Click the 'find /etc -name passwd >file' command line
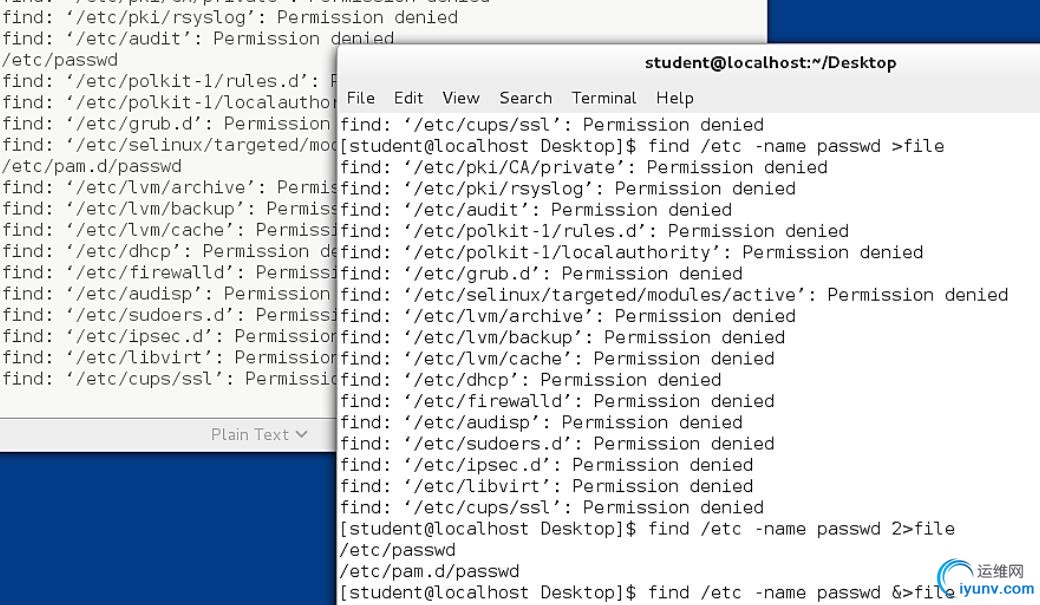 (x=642, y=146)
